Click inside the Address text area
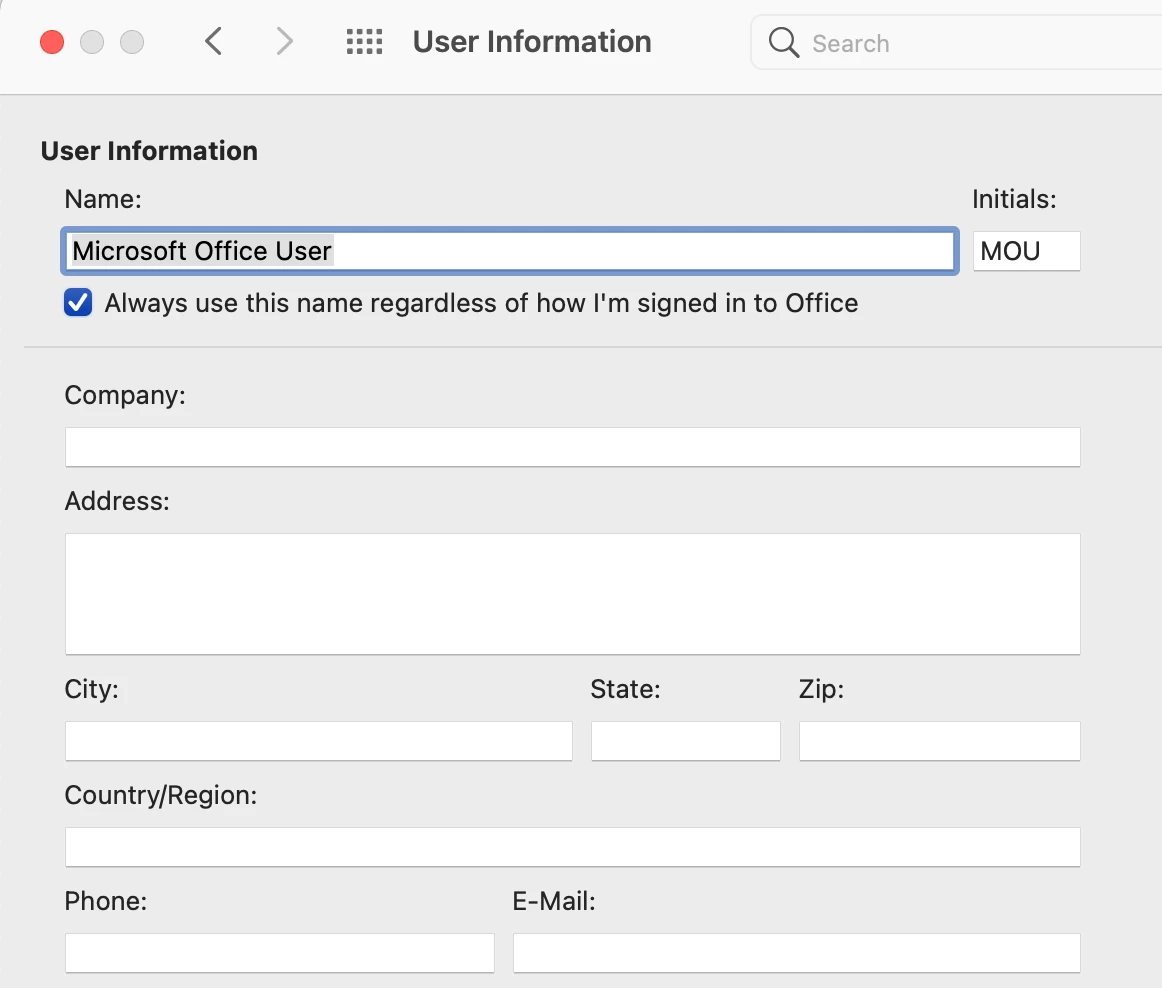This screenshot has height=988, width=1162. pos(573,594)
